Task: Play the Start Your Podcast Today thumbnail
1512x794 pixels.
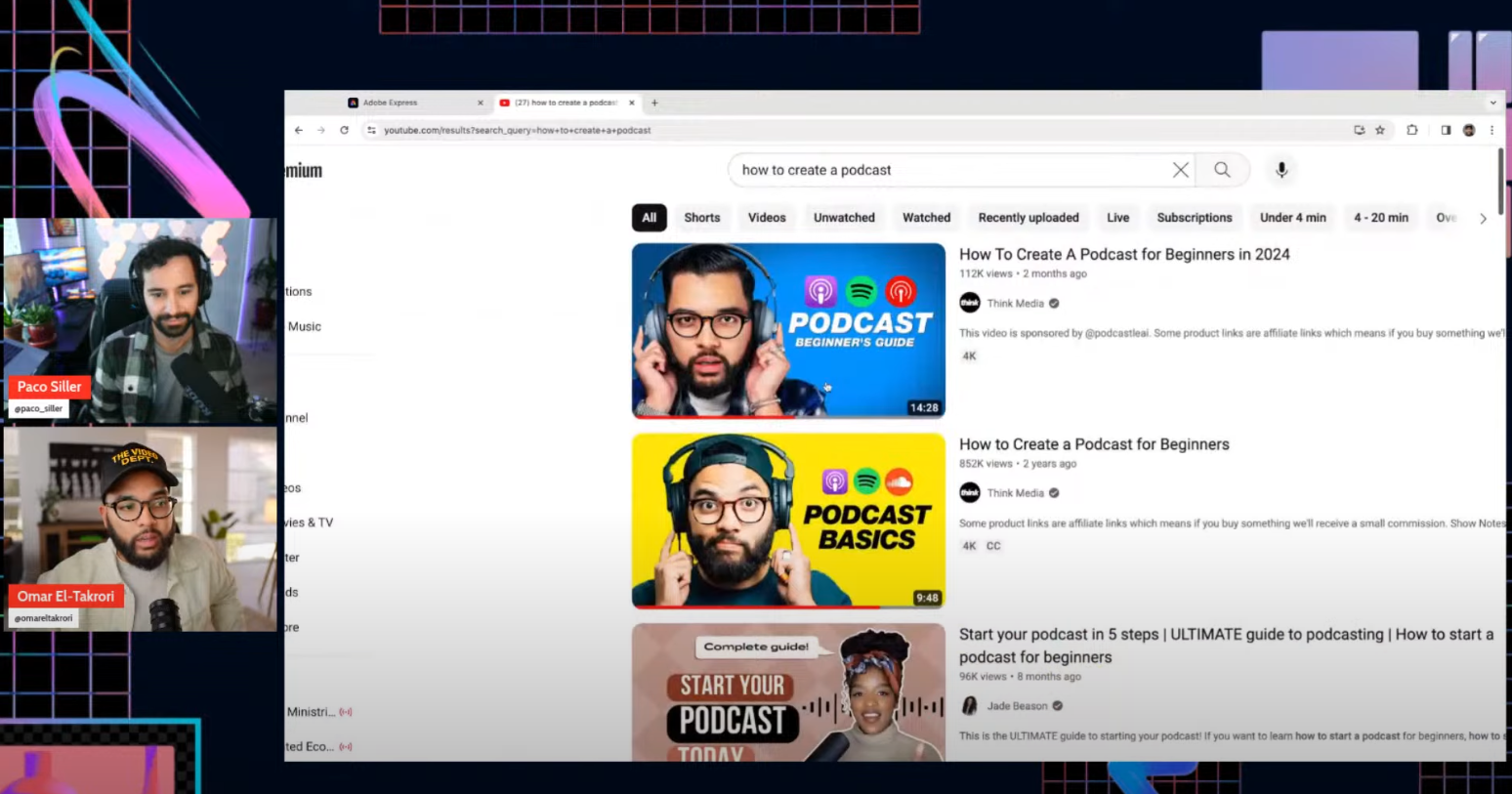Action: point(788,692)
